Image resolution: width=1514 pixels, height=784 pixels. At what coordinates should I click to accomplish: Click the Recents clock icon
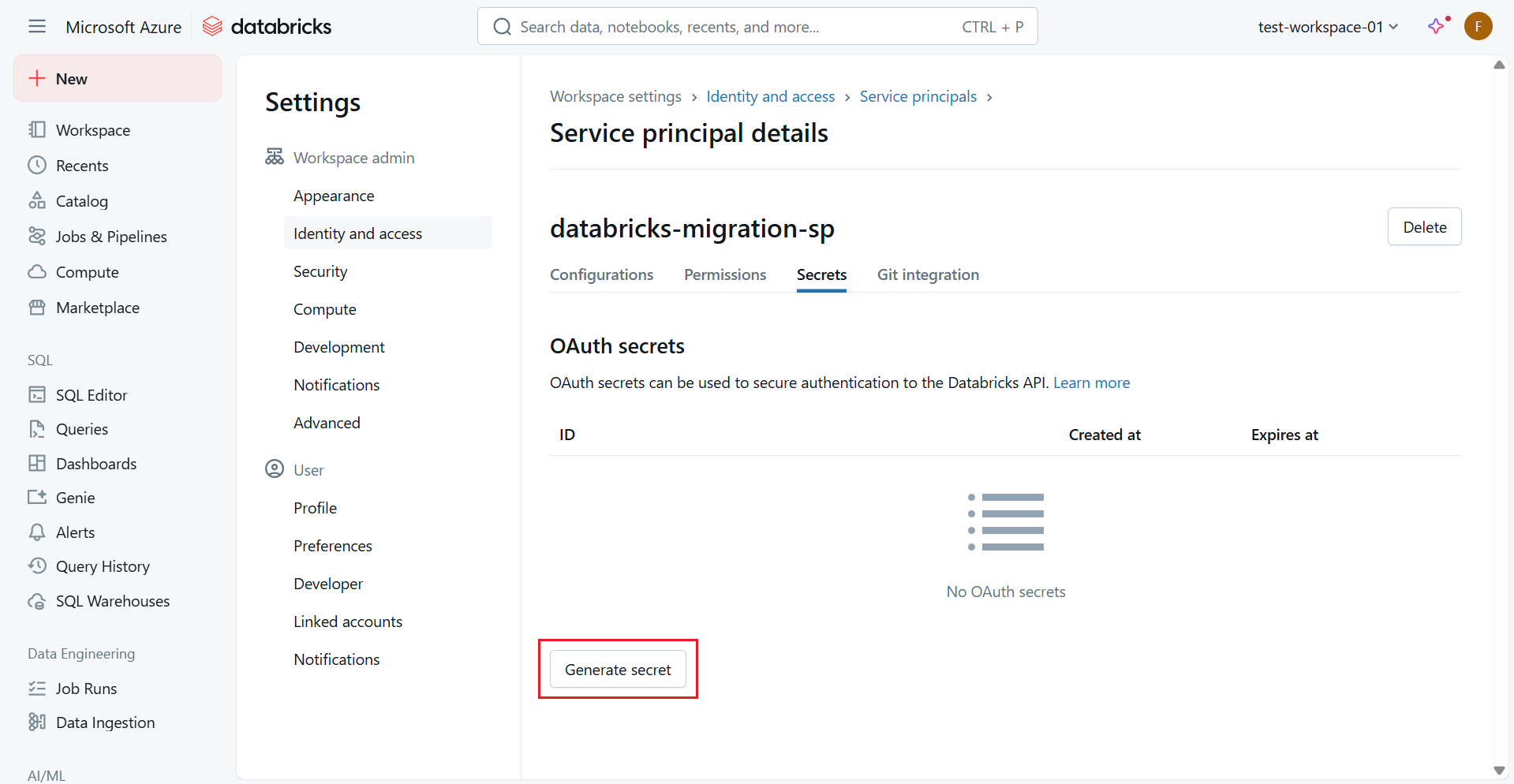pyautogui.click(x=37, y=165)
